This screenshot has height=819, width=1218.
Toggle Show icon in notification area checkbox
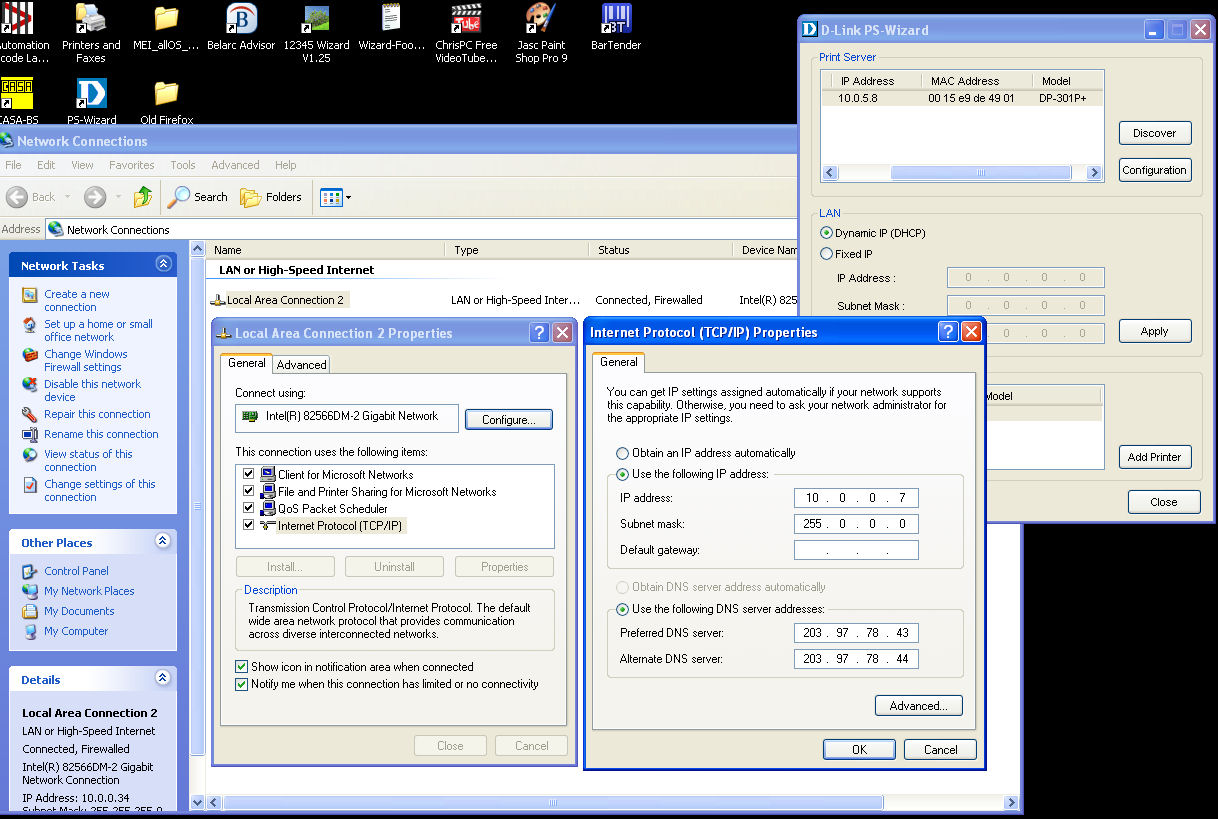[x=241, y=667]
